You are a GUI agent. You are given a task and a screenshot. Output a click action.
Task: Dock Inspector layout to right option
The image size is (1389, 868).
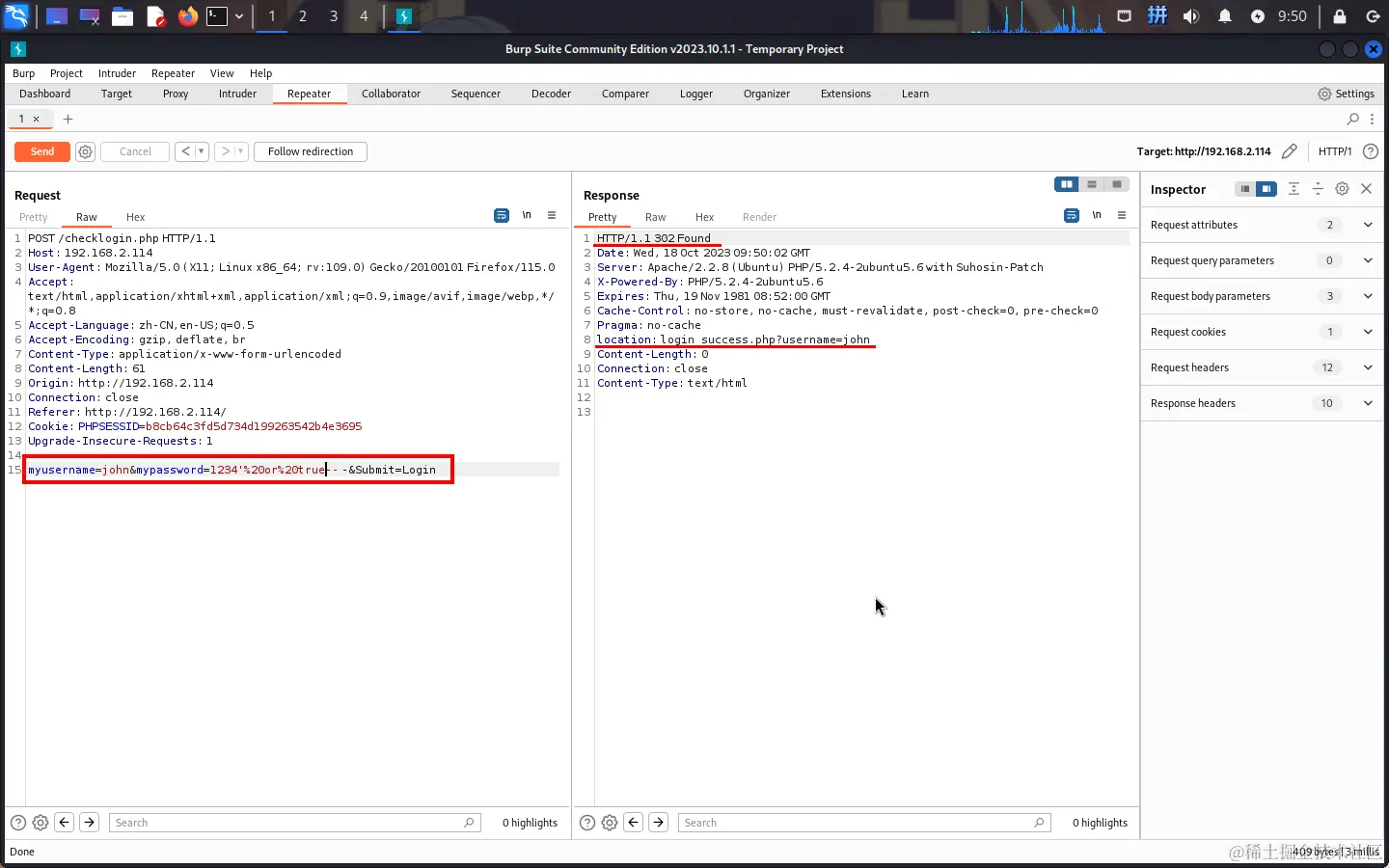(x=1266, y=189)
